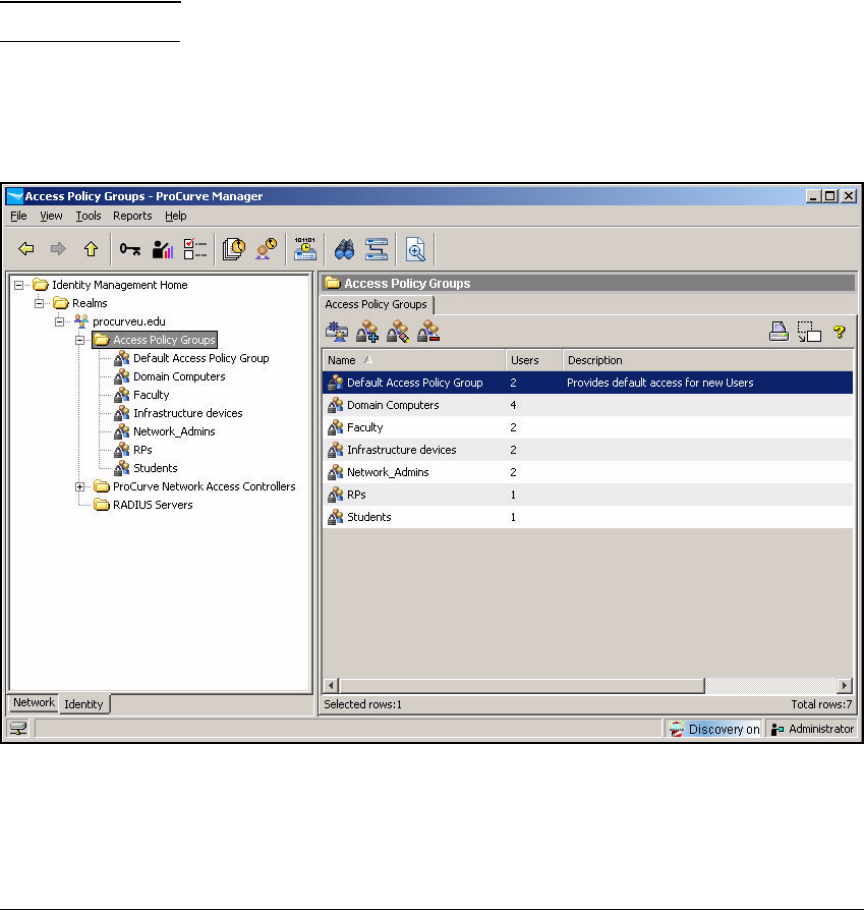Viewport: 864px width, 910px height.
Task: Click the grayed Forward arrow icon
Action: tap(58, 250)
